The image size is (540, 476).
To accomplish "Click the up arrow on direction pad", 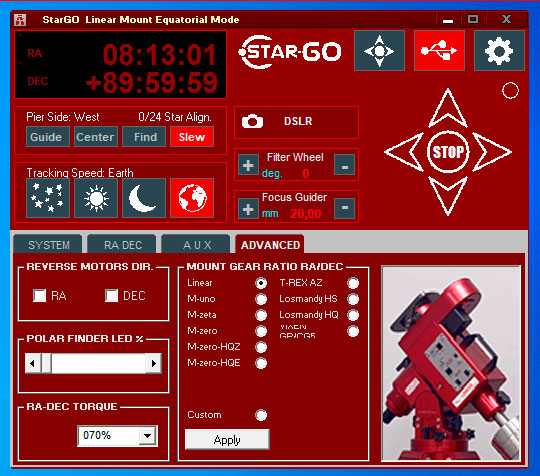I will [448, 108].
